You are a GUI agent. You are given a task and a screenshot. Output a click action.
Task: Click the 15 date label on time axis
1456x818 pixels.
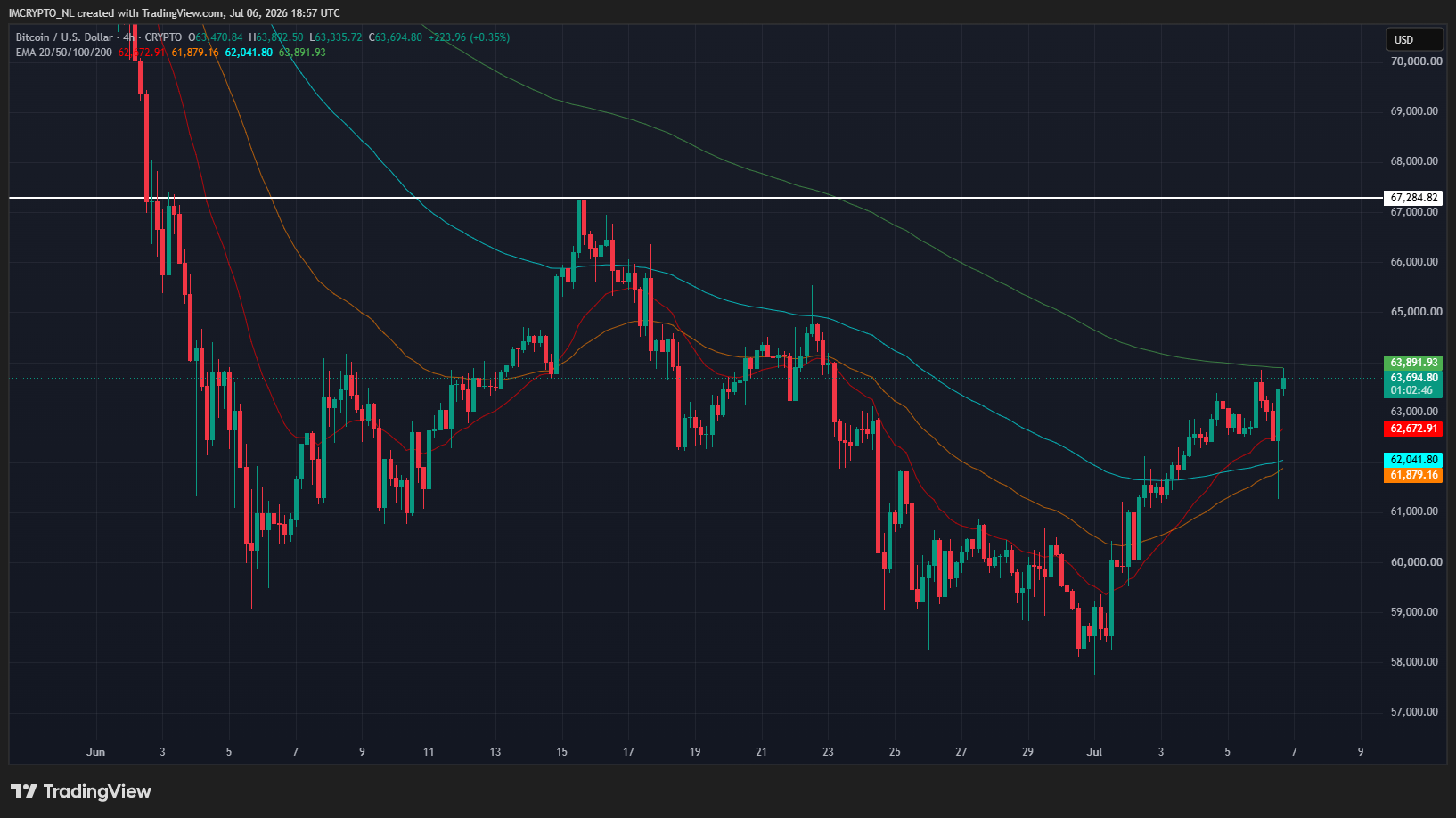tap(561, 752)
